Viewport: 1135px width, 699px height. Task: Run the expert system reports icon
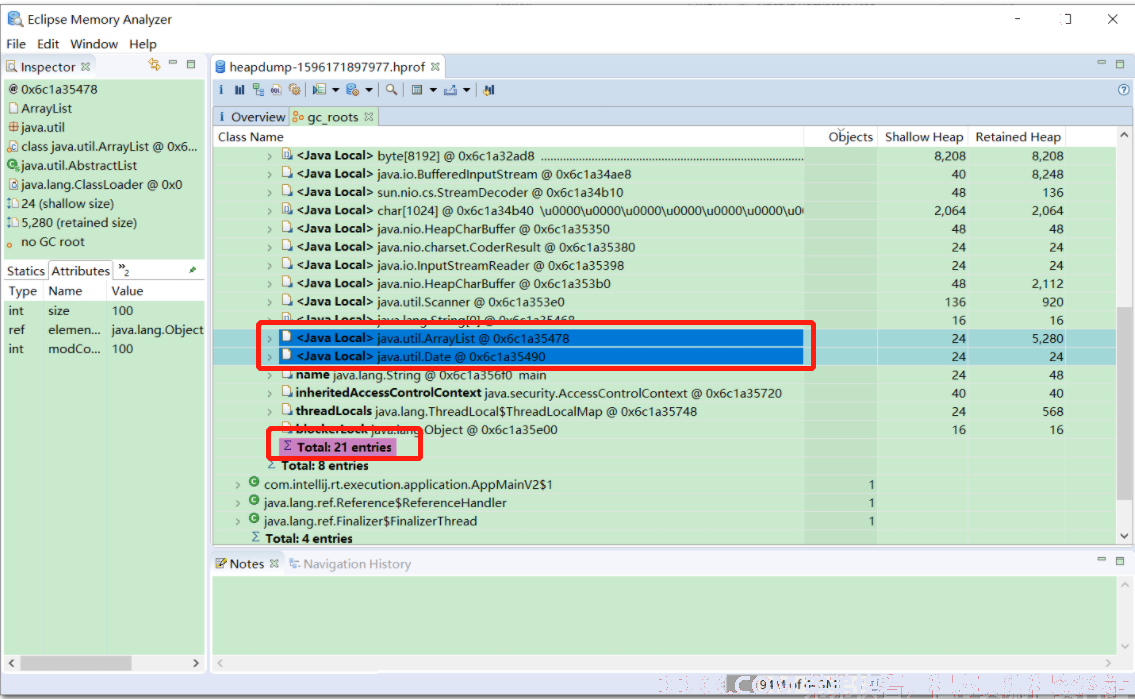(319, 90)
